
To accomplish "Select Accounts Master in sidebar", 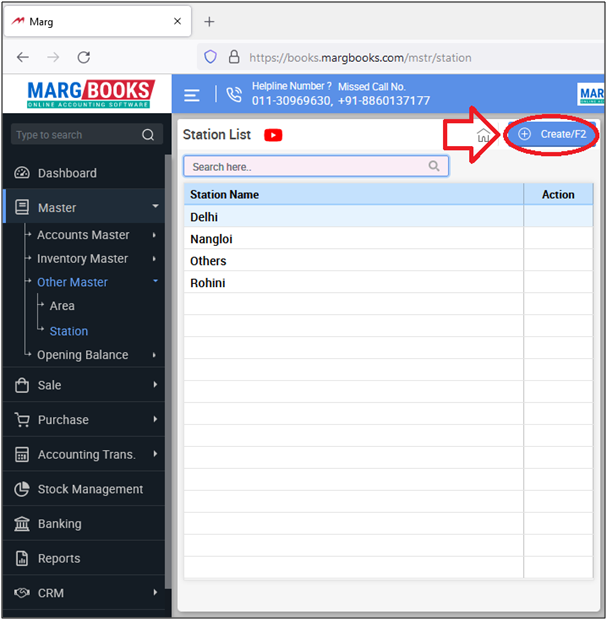I will tap(83, 235).
